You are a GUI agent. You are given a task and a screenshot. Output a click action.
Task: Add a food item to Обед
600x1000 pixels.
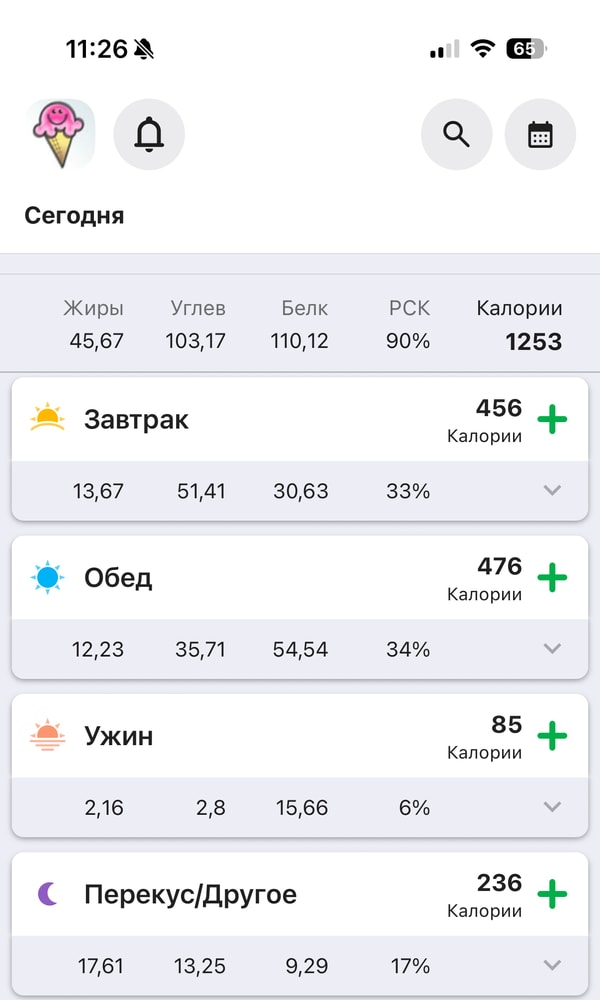tap(553, 578)
